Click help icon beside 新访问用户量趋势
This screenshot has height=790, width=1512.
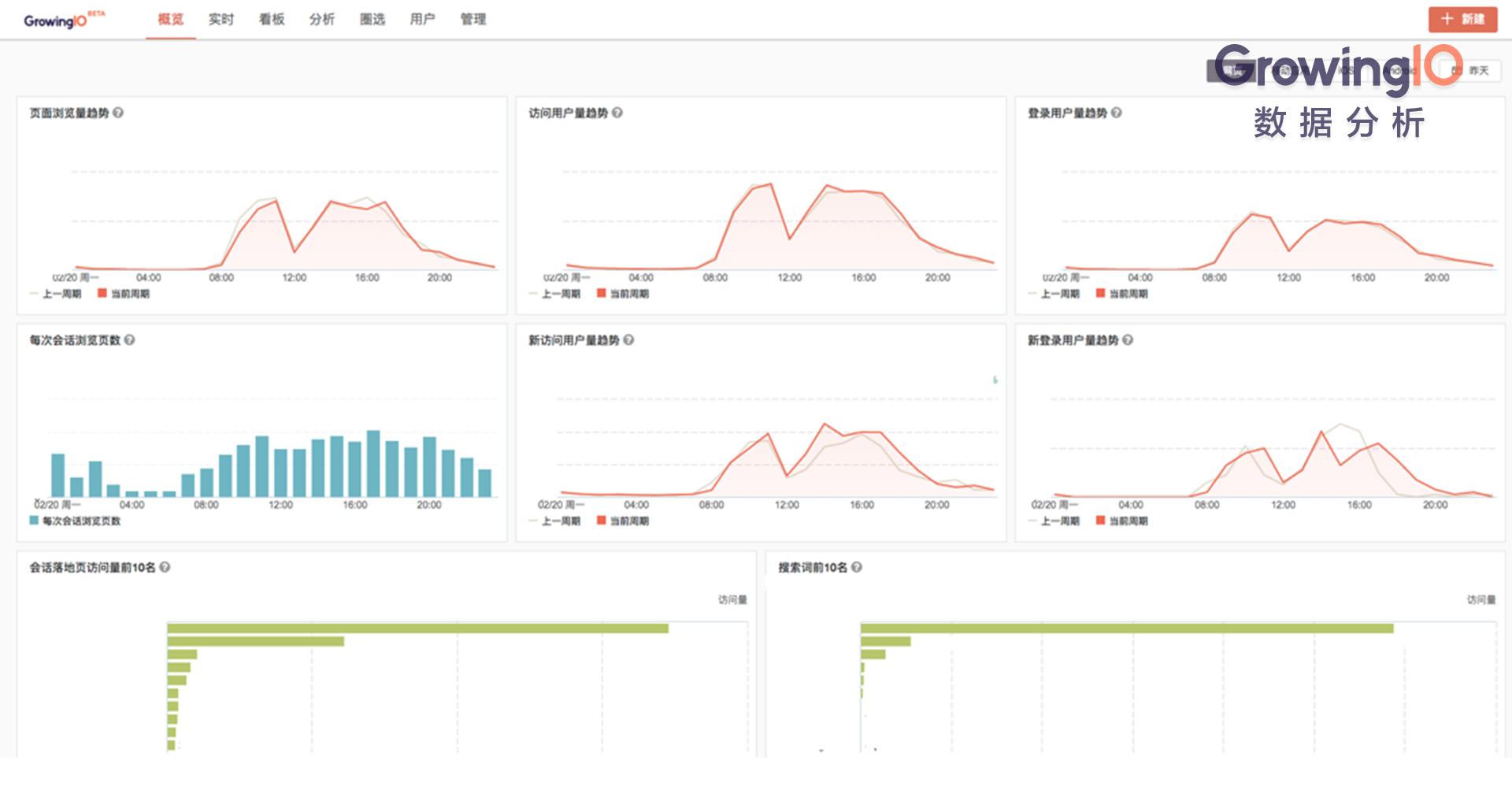(x=628, y=339)
